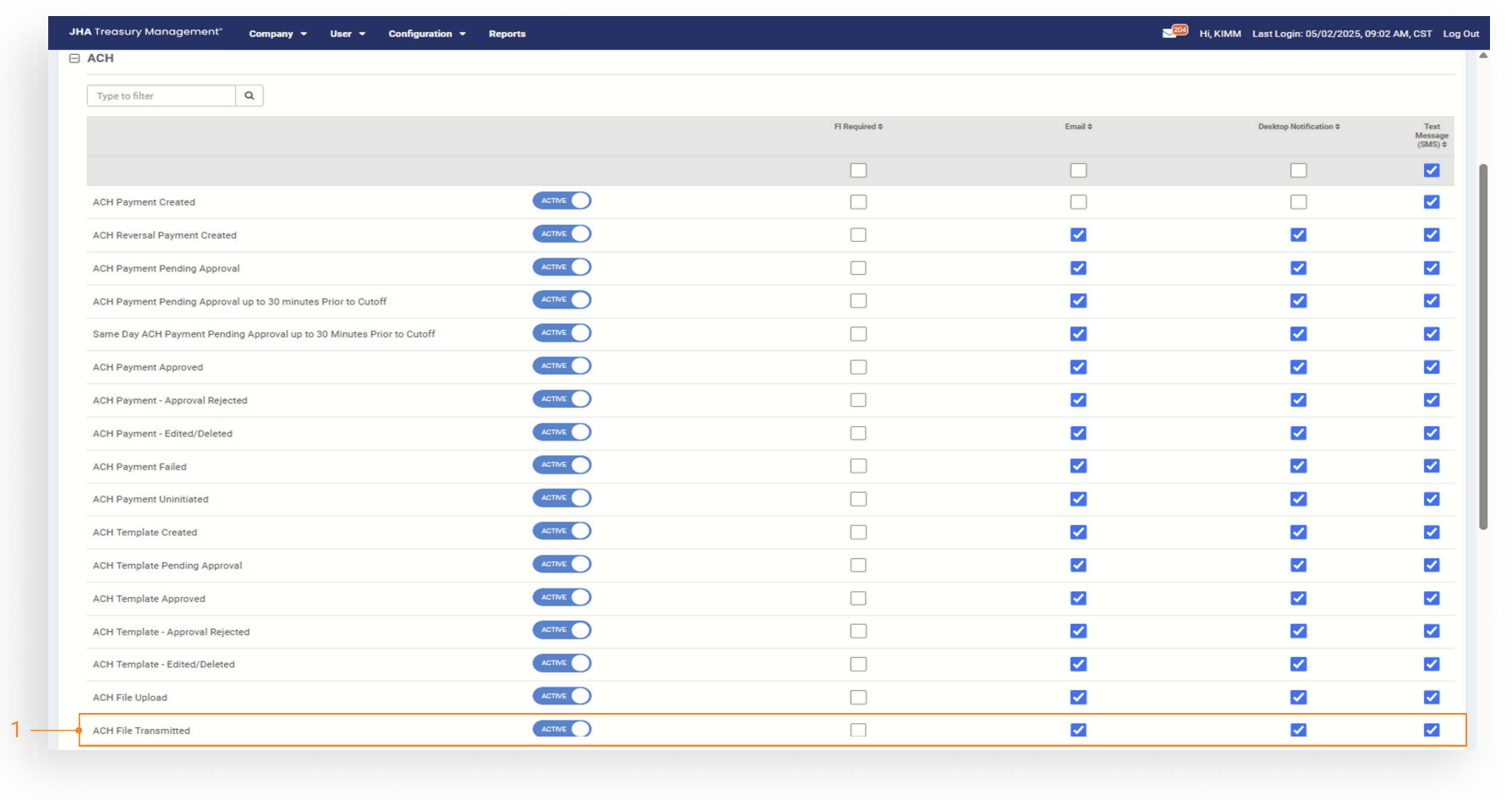Open the mail notifications envelope icon
Viewport: 1512px width, 800px height.
click(x=1170, y=33)
